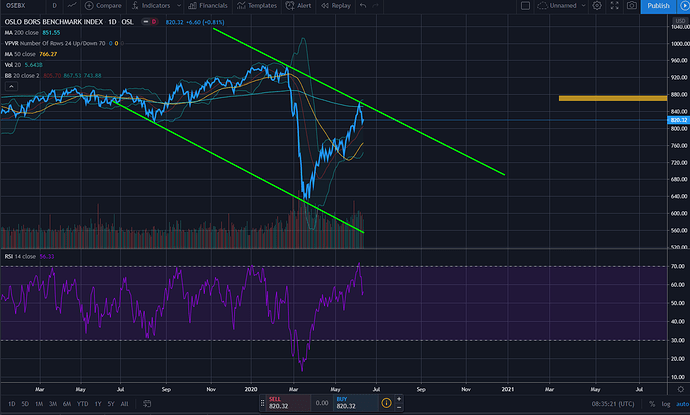Image resolution: width=690 pixels, height=415 pixels.
Task: Increase quantity with plus stepper
Action: point(399,399)
